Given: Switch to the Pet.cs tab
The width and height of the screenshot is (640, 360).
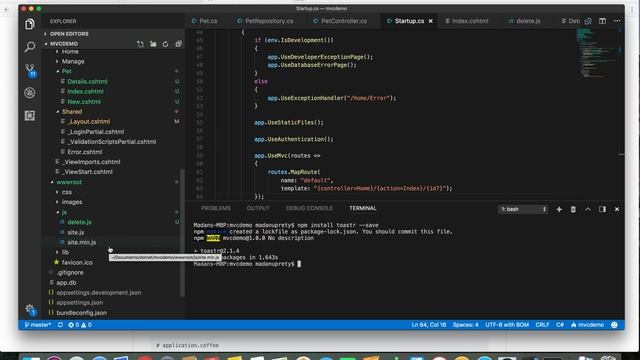Looking at the screenshot, I should point(205,21).
